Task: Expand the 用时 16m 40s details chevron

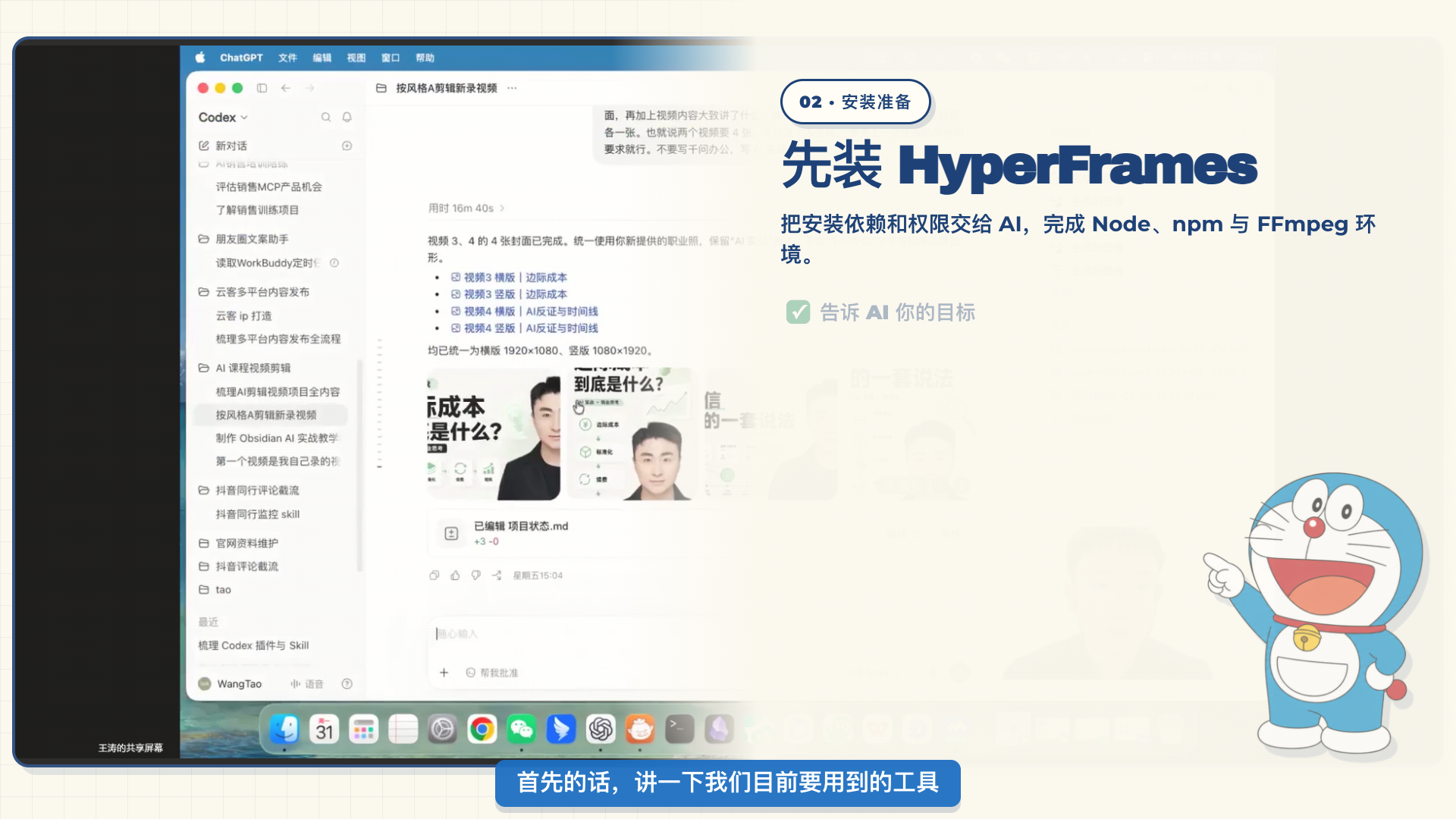Action: point(502,208)
